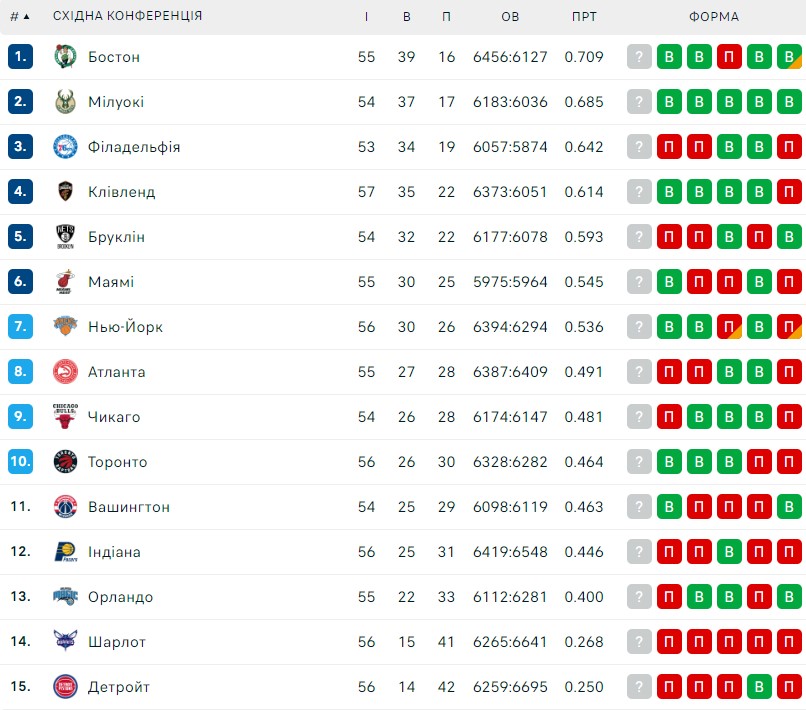Screen dimensions: 806x710
Task: Click the Miami Heat logo
Action: (65, 282)
